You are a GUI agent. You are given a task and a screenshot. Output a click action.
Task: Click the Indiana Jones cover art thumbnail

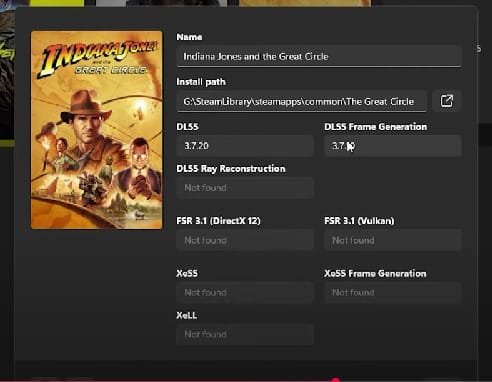coord(97,130)
